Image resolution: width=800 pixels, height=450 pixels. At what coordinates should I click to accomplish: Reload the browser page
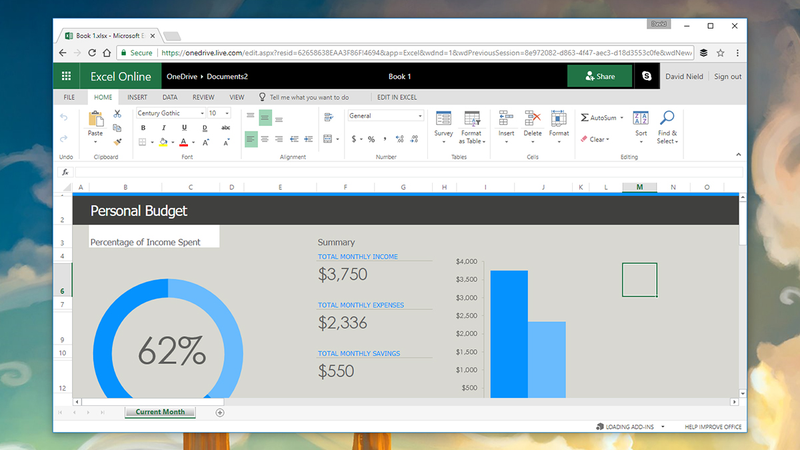(92, 53)
